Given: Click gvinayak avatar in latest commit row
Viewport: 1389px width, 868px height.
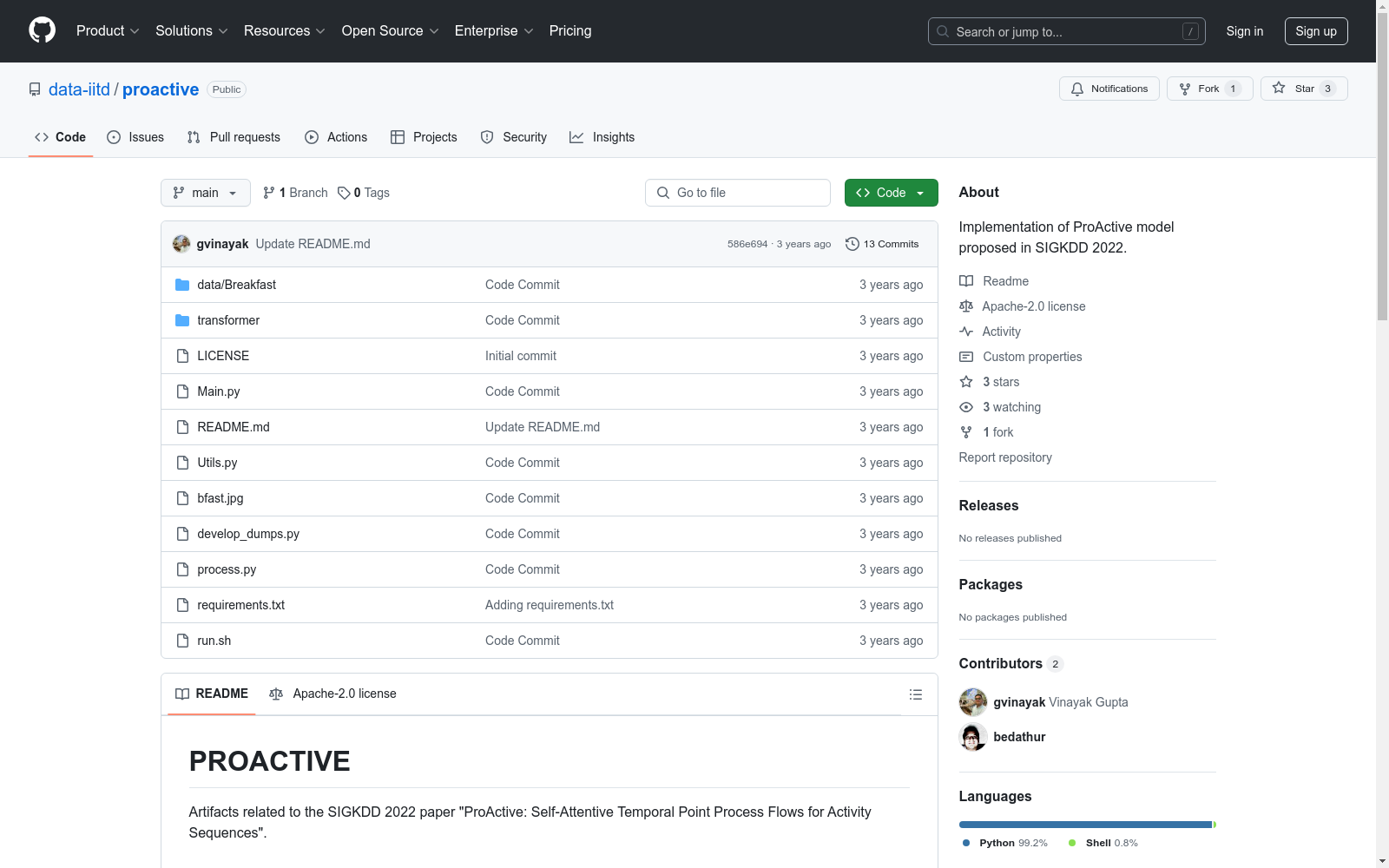Looking at the screenshot, I should tap(181, 244).
